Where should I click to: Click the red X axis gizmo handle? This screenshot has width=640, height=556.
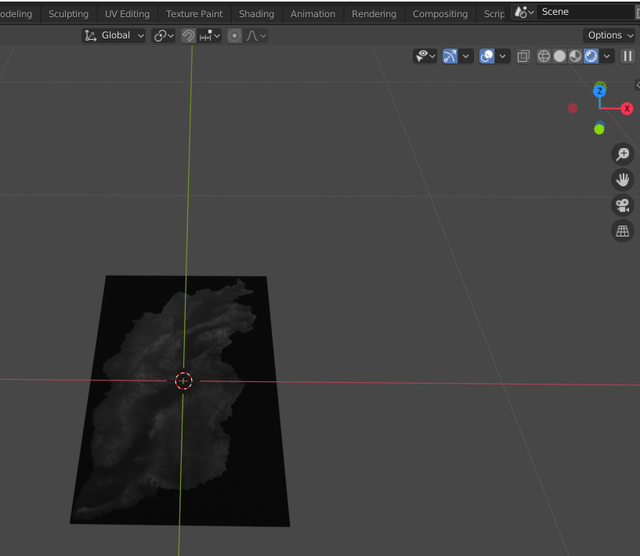click(627, 108)
